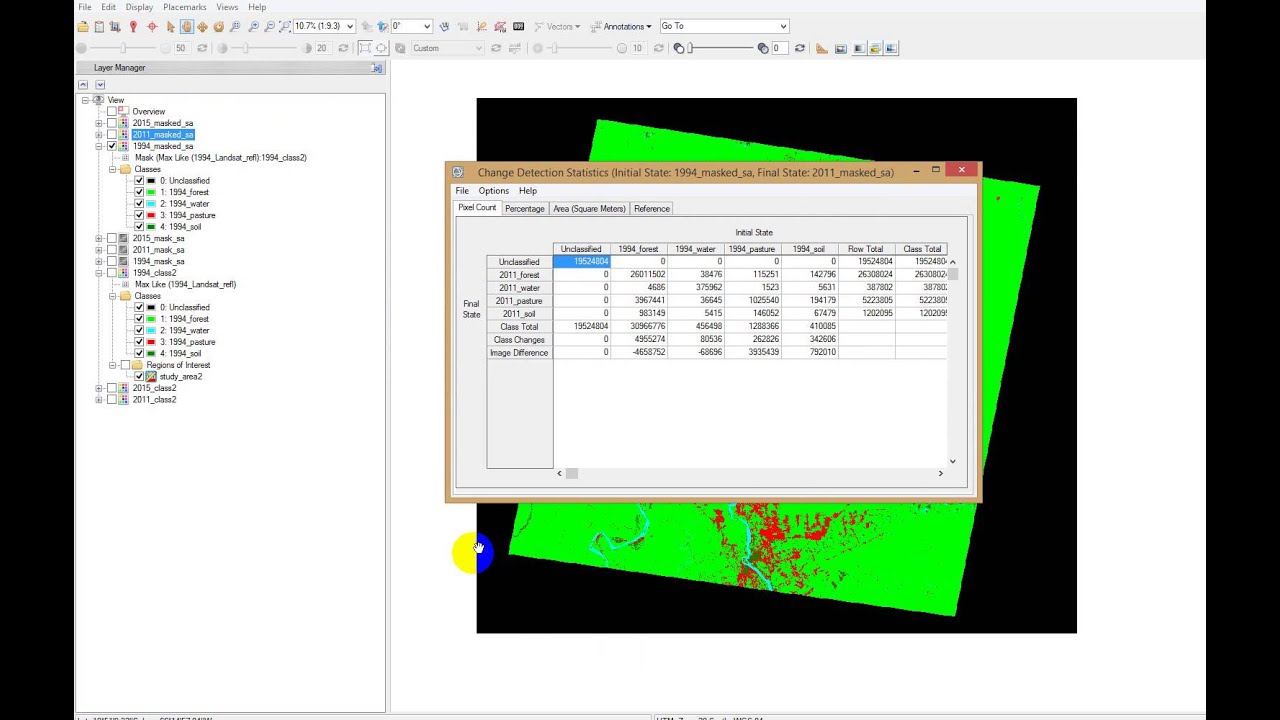The width and height of the screenshot is (1280, 720).
Task: Check the 2015_masked_sa layer visibility box
Action: [112, 123]
